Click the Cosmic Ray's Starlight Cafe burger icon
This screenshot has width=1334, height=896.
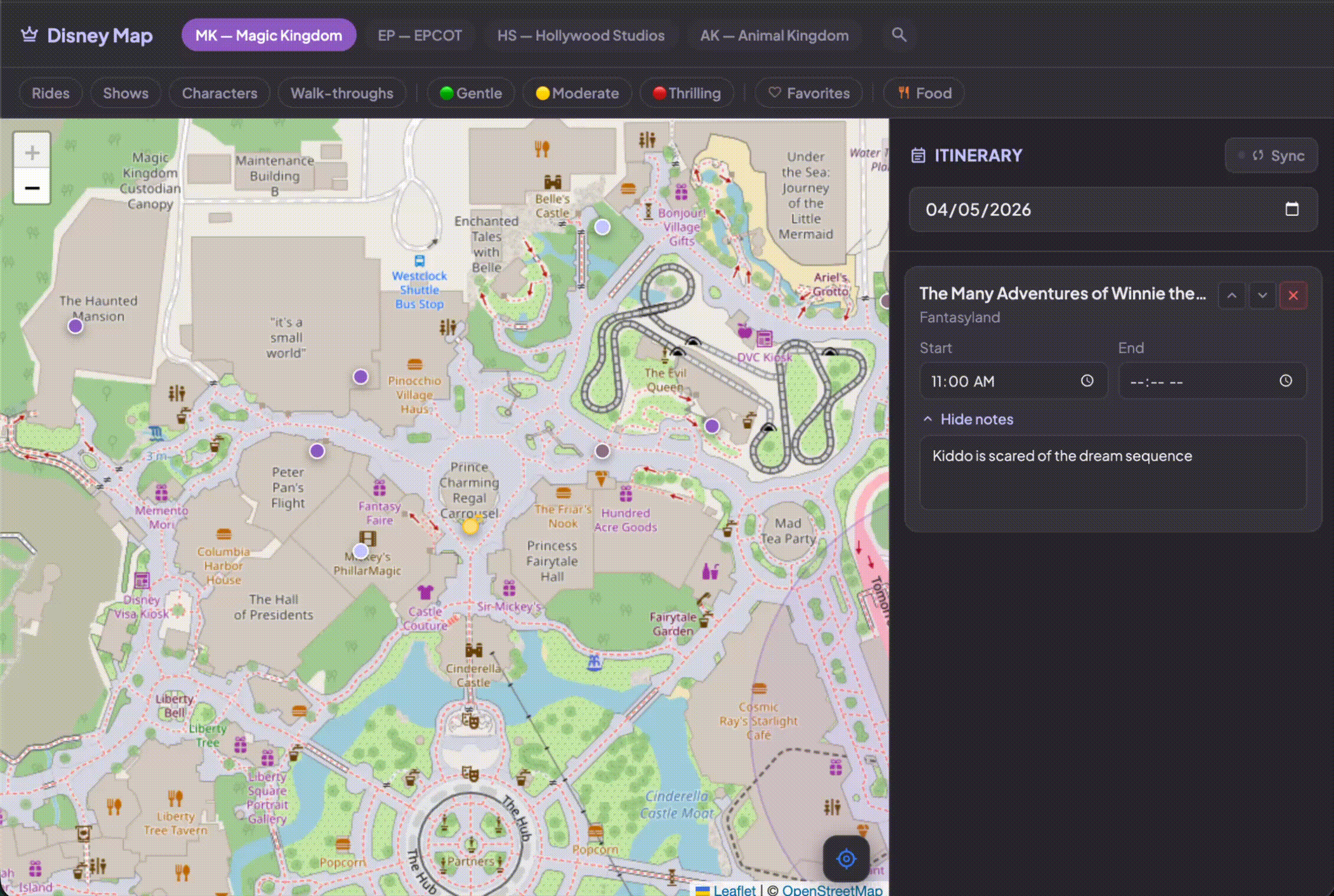(759, 688)
